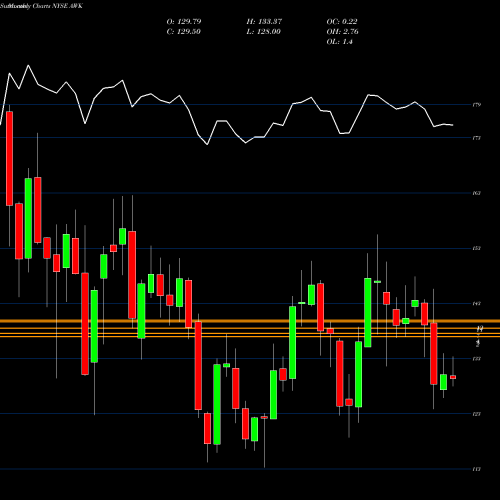Viewport: 500px width, 500px height.
Task: Click the 179 price axis label
Action: 477,105
